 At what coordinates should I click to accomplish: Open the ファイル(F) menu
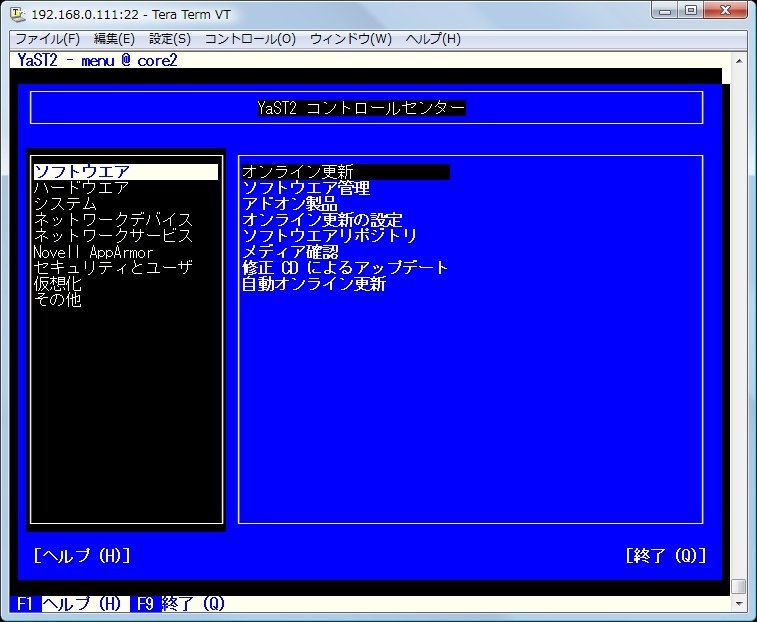point(47,39)
